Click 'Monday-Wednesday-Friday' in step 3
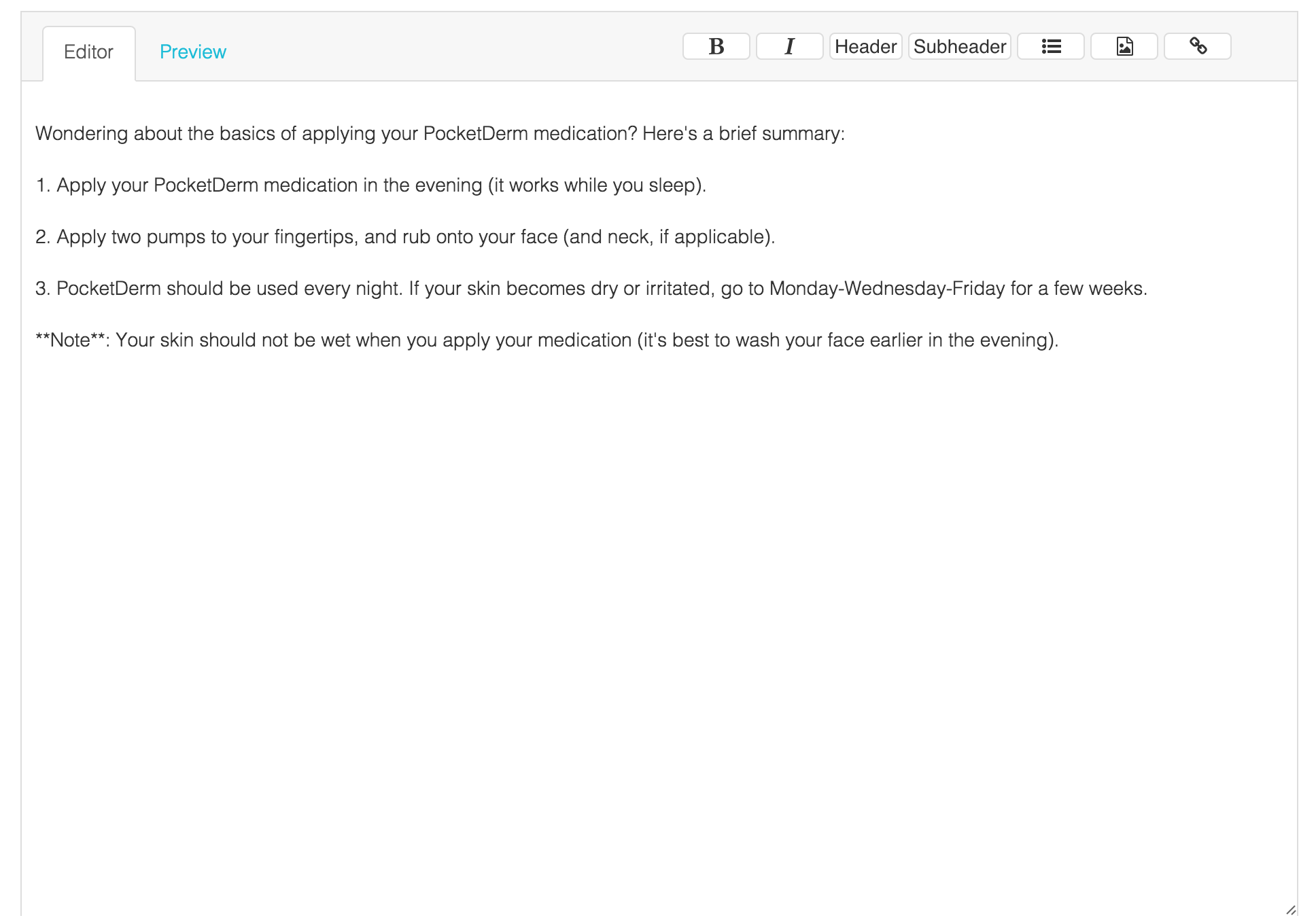This screenshot has height=920, width=1316. 886,288
